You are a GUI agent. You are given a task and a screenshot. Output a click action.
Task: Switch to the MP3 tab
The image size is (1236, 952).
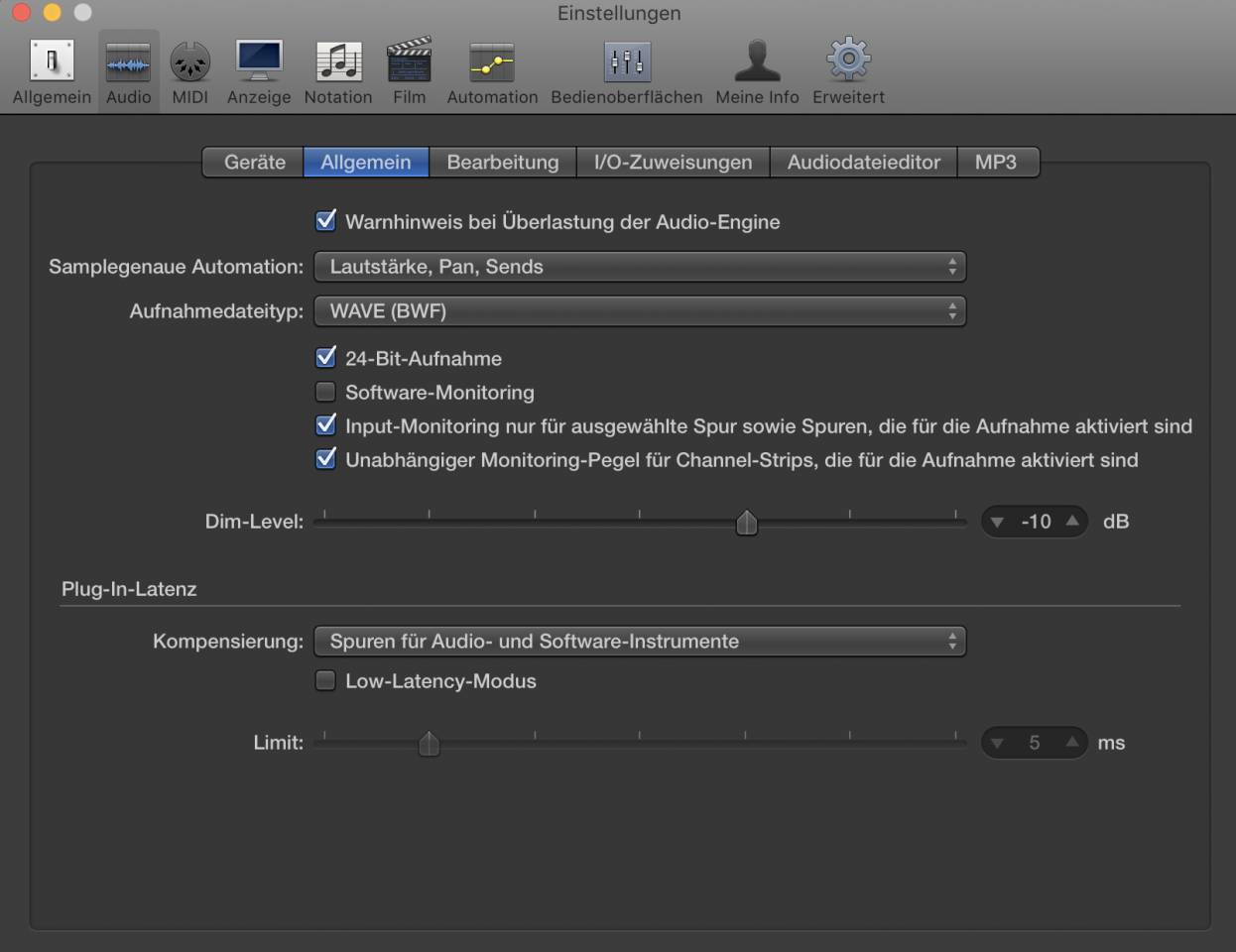997,162
